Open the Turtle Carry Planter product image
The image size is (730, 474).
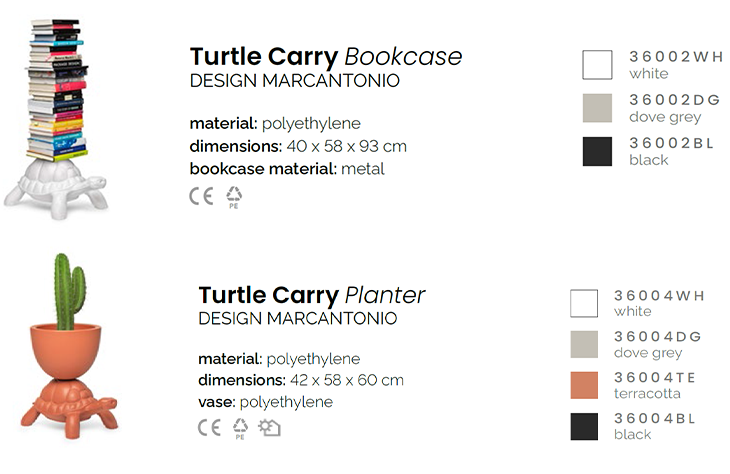pyautogui.click(x=69, y=346)
